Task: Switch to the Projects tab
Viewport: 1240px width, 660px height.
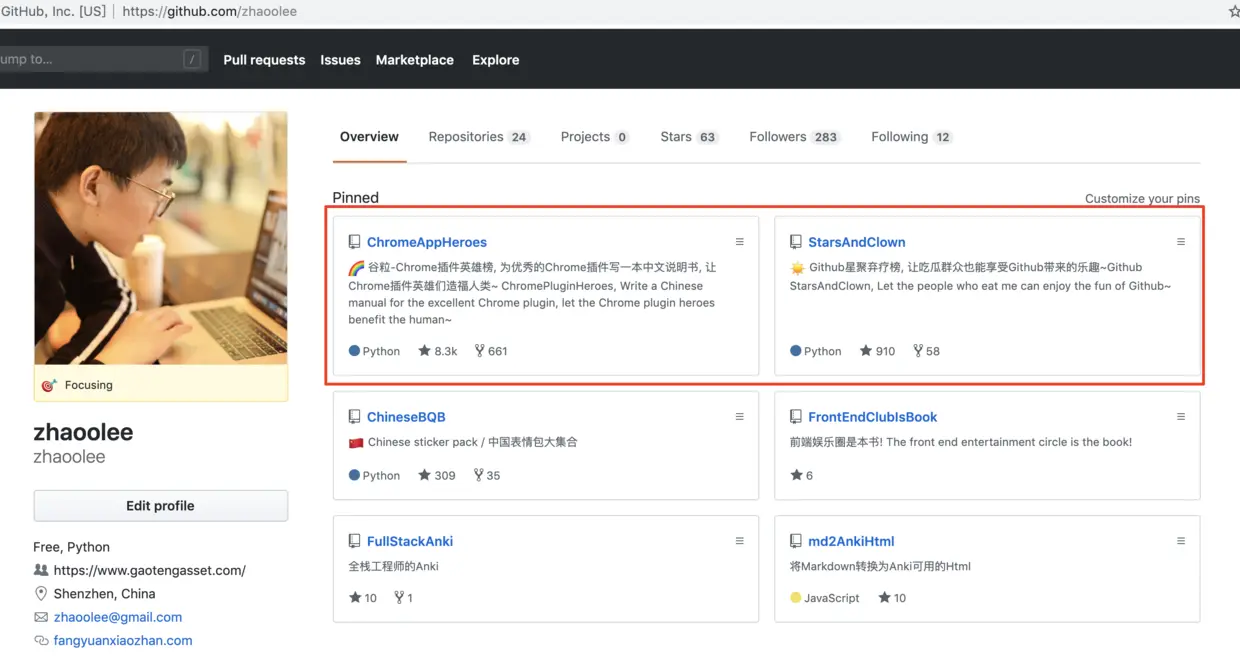Action: (595, 137)
